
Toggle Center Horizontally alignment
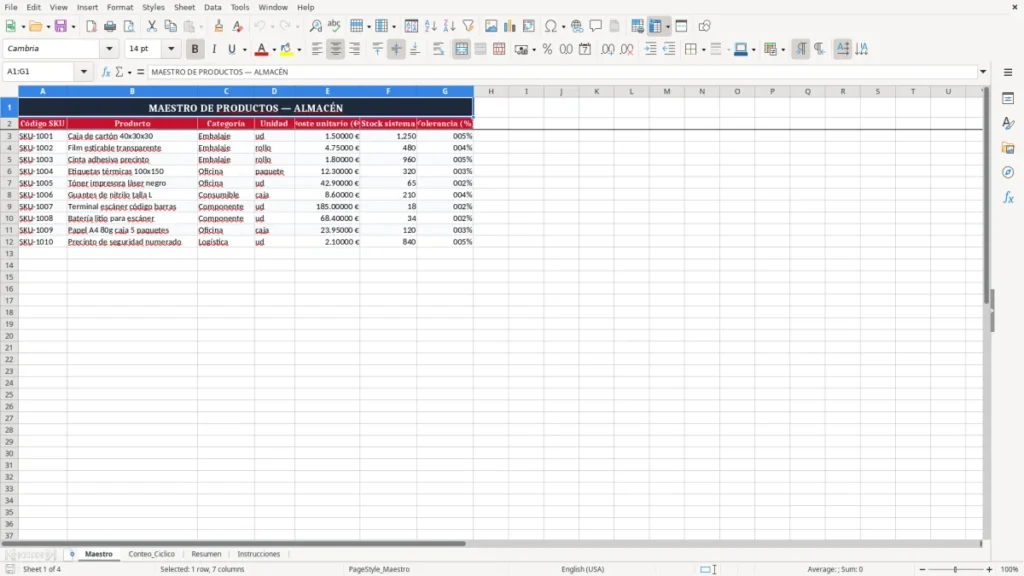(336, 49)
